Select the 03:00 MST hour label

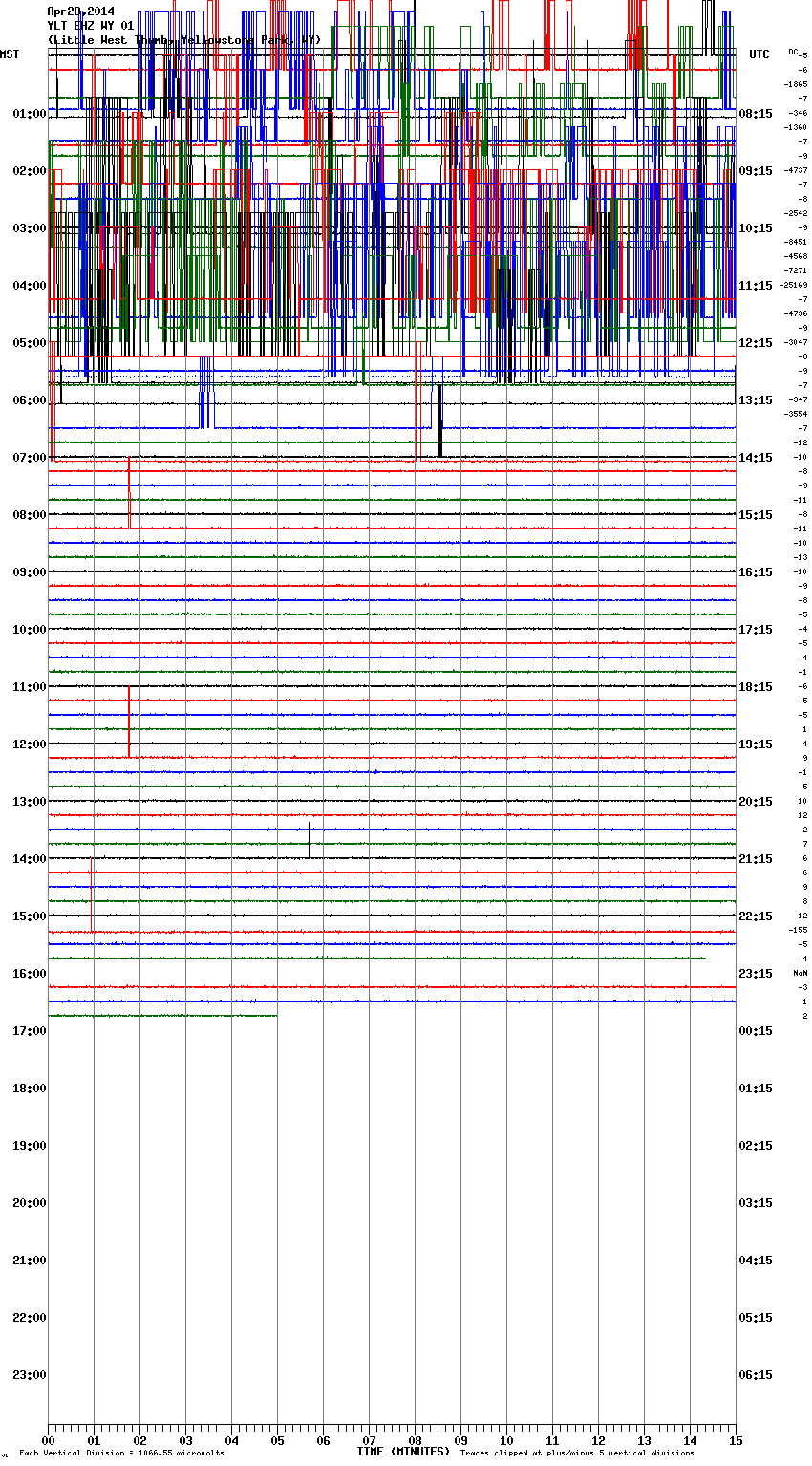[30, 228]
